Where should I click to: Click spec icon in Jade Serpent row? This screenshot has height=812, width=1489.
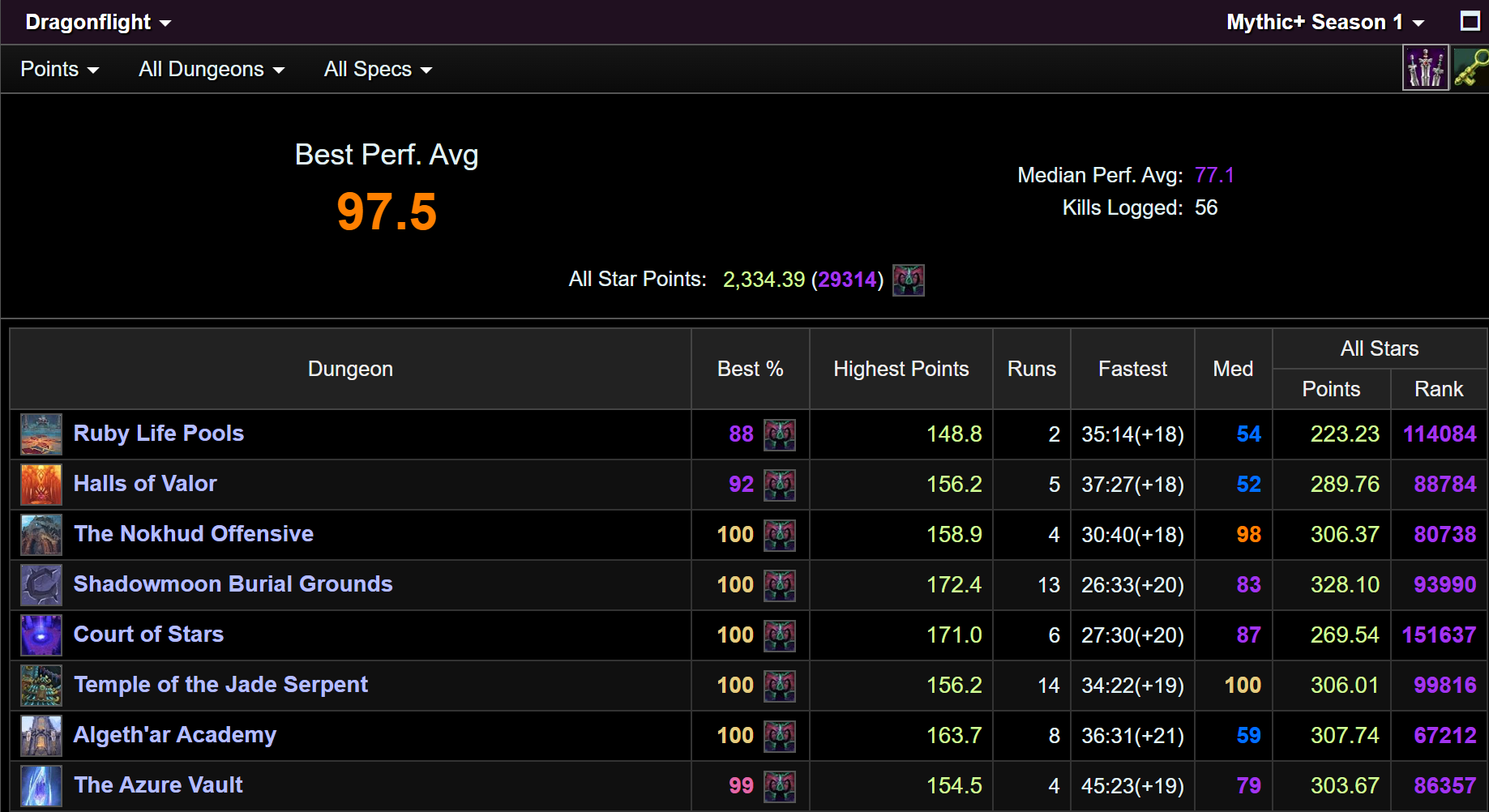[780, 686]
